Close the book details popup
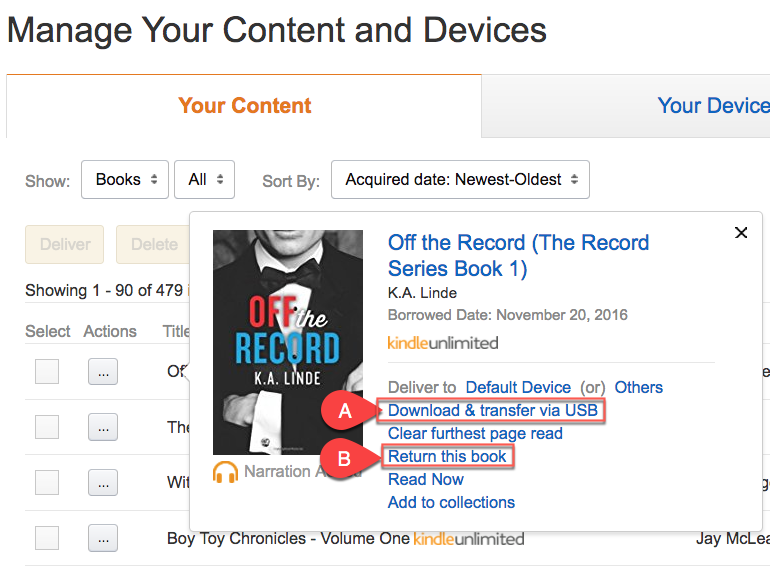 click(x=741, y=232)
